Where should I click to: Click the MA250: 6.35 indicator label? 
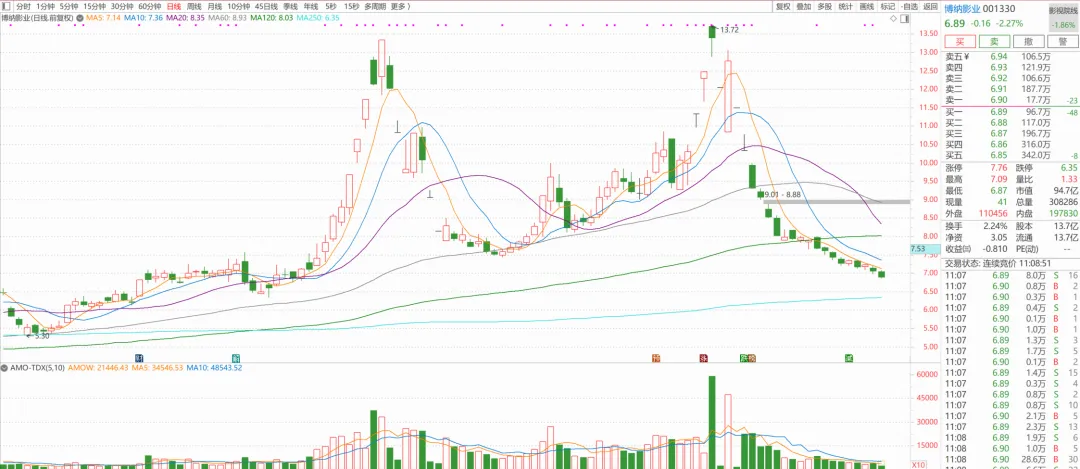pyautogui.click(x=318, y=17)
